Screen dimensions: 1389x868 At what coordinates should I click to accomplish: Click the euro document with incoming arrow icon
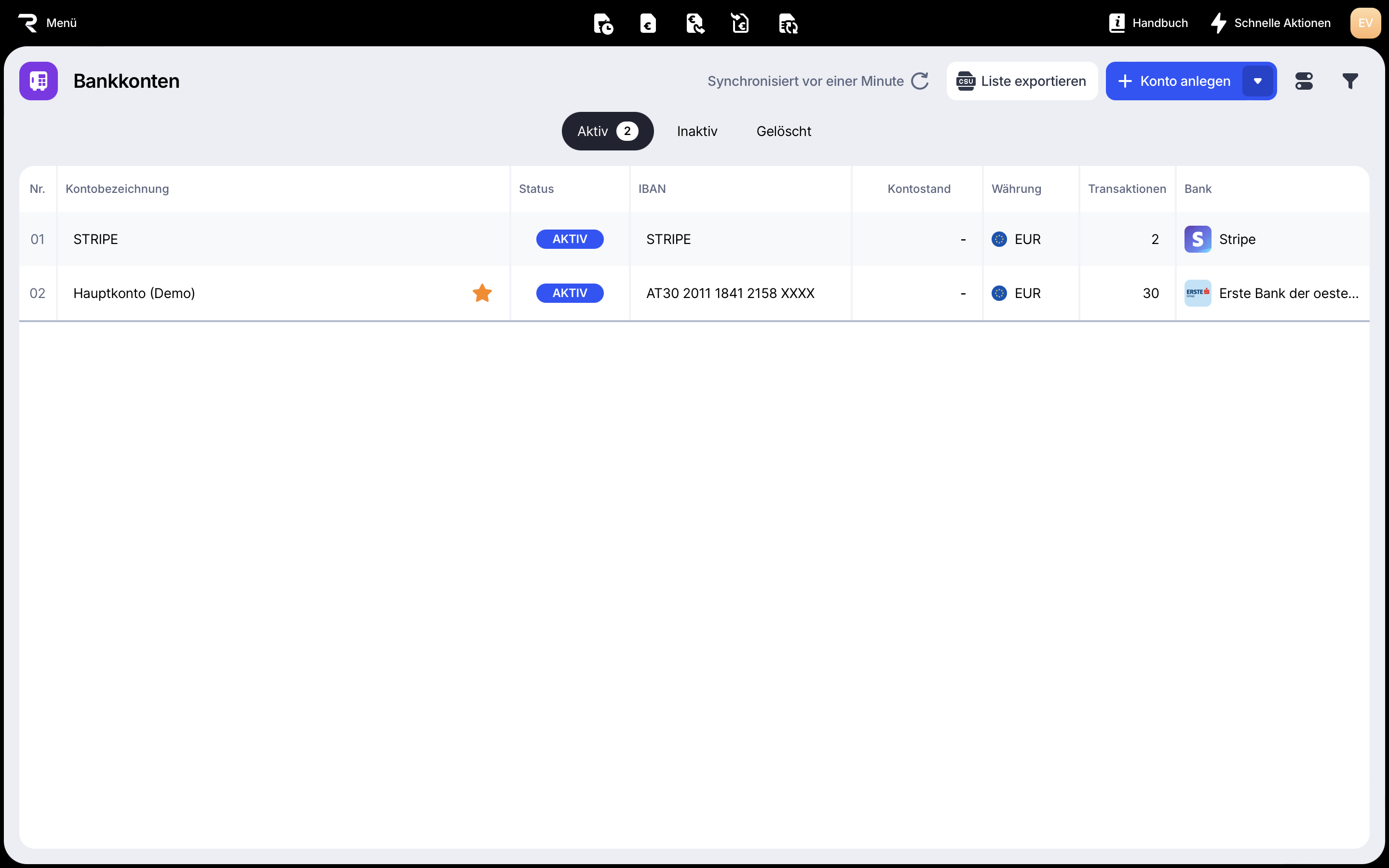click(740, 24)
